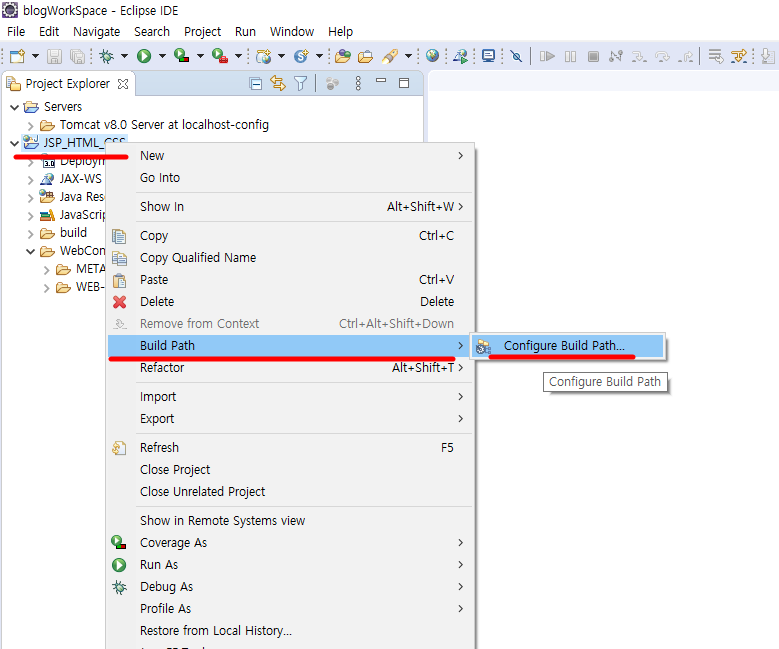Open the New wizard dropdown arrow

point(35,56)
